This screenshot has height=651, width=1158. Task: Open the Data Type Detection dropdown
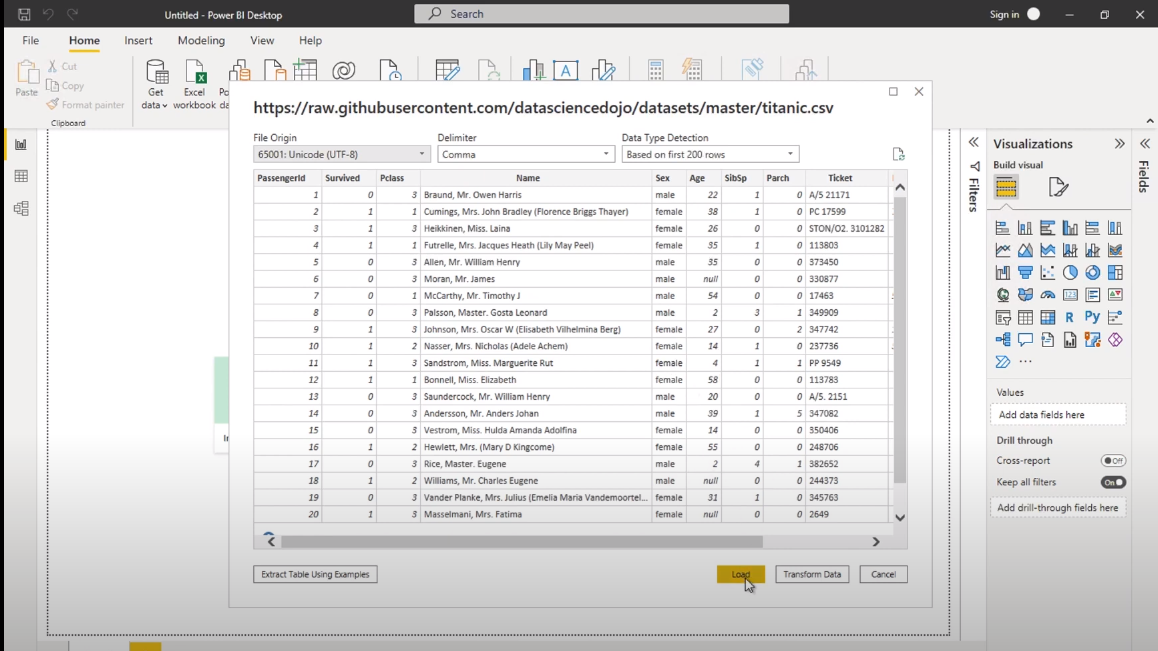tap(710, 154)
